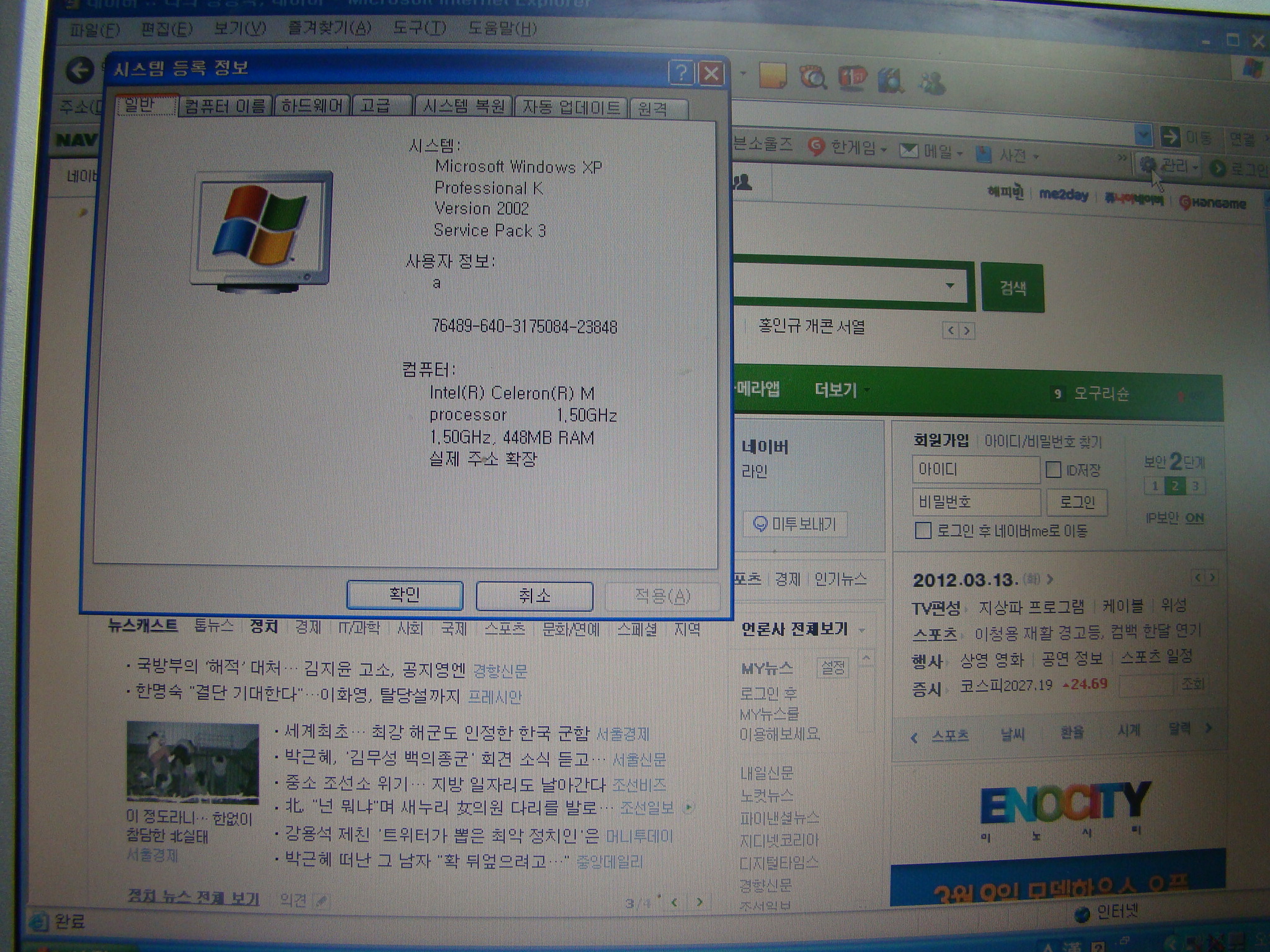
Task: Click the magnifier eye toolbar icon
Action: [812, 78]
